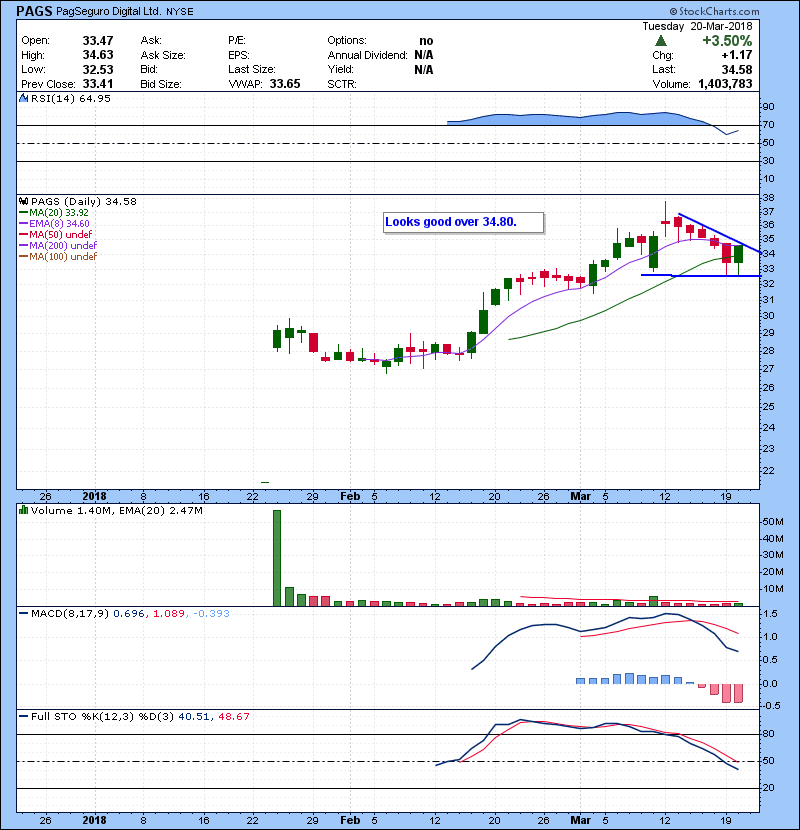Click the +3.50% percent change
This screenshot has width=800, height=830.
click(727, 41)
